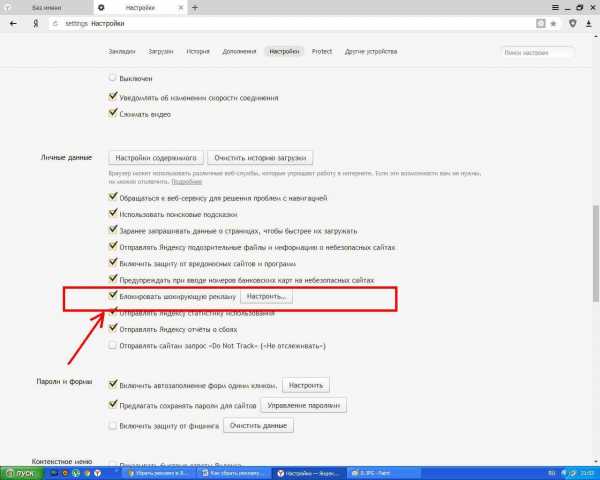Click the scrollbar up arrow
Viewport: 600px width, 480px height.
tap(596, 36)
